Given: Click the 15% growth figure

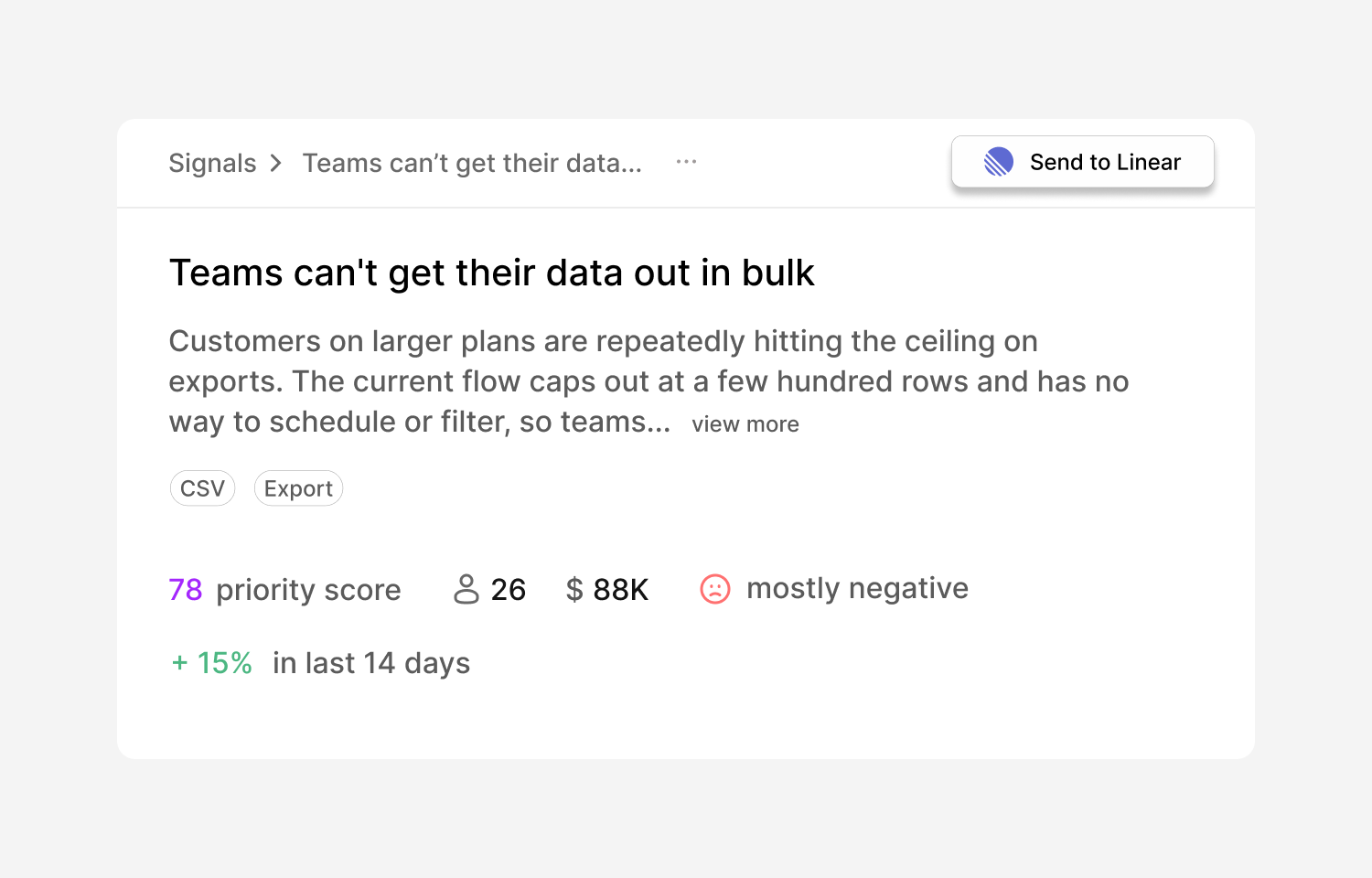Looking at the screenshot, I should click(x=225, y=663).
